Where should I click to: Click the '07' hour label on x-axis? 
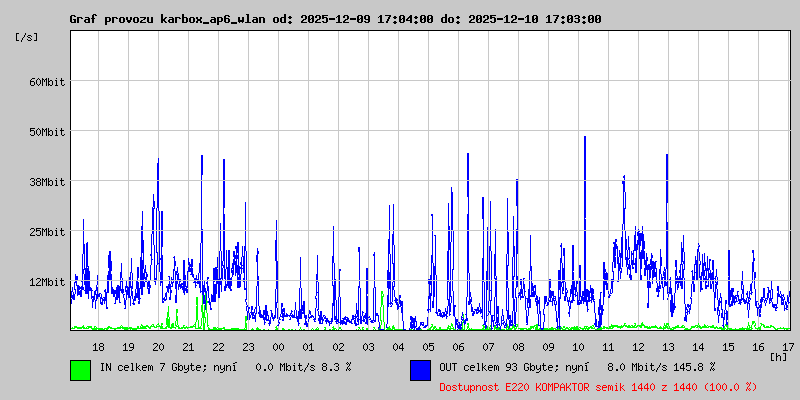point(488,347)
